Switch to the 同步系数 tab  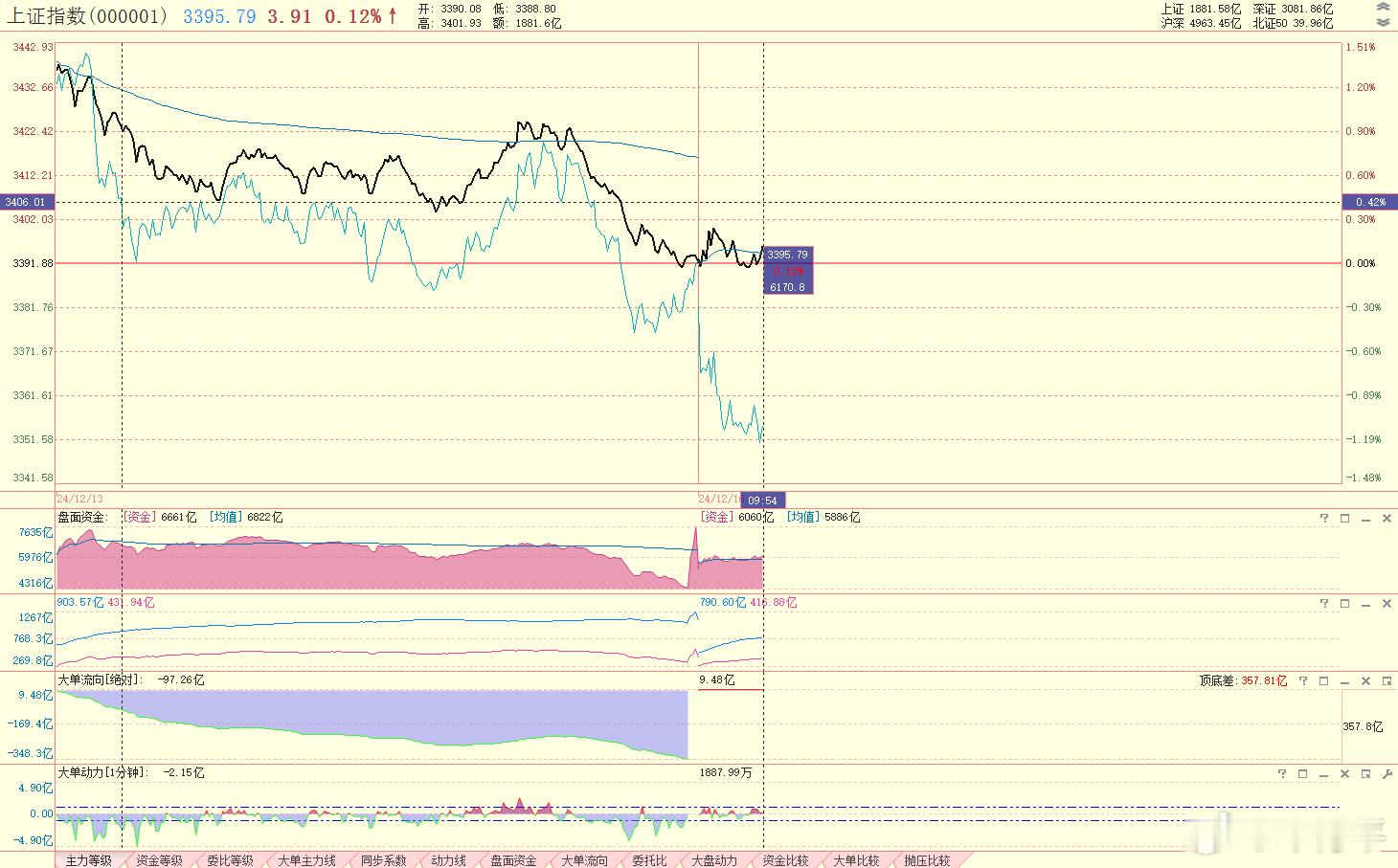click(383, 860)
